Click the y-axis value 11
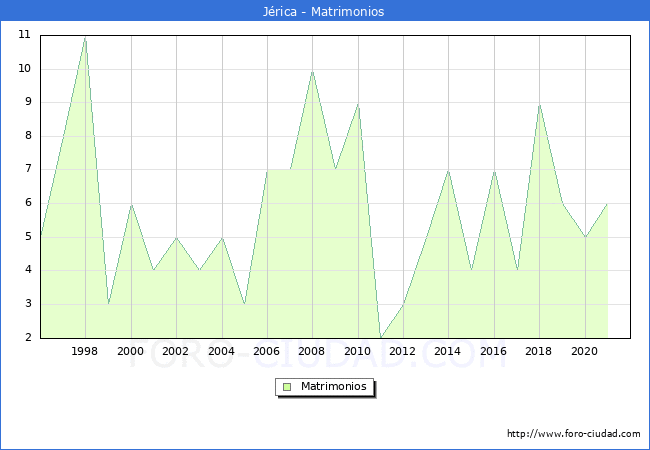The image size is (650, 450). [x=25, y=35]
